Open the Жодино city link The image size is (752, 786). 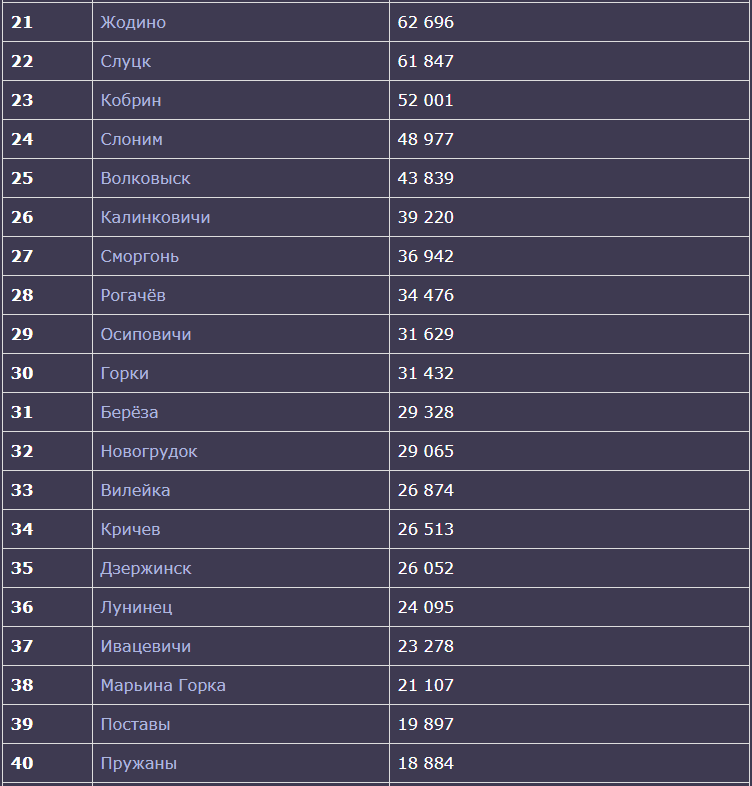(x=133, y=23)
